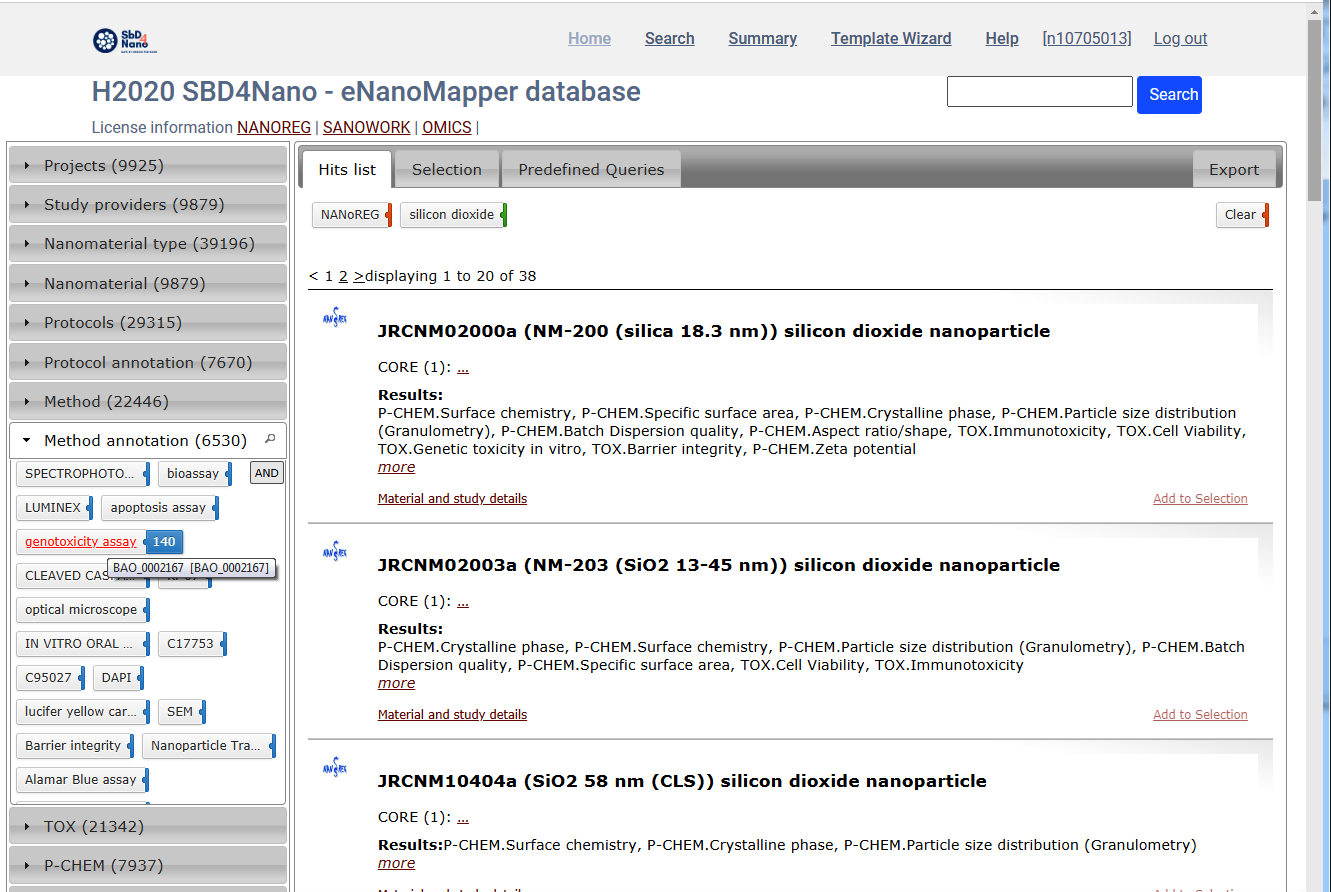
Task: Remove the NANoREG filter tag
Action: click(x=389, y=215)
